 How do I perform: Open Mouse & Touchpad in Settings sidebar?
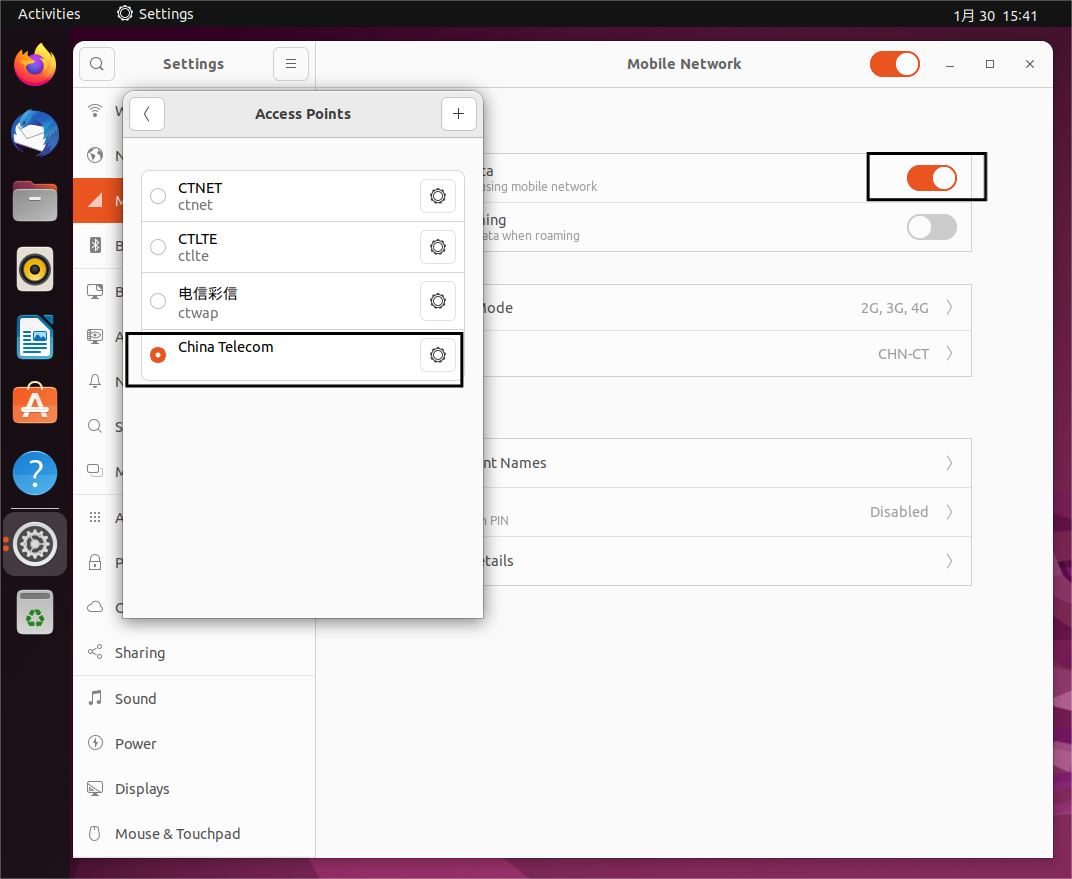pos(194,834)
